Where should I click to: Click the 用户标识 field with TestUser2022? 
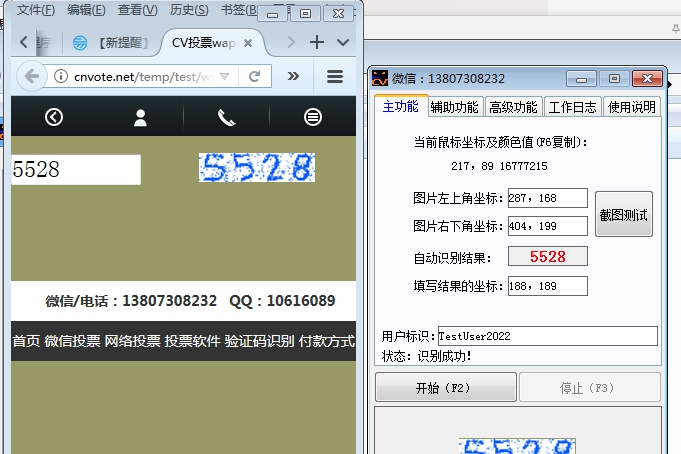point(548,336)
